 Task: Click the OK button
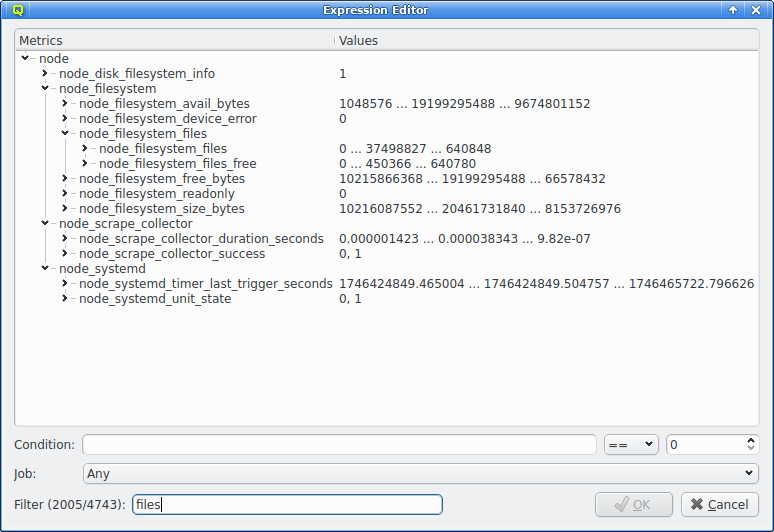click(634, 504)
